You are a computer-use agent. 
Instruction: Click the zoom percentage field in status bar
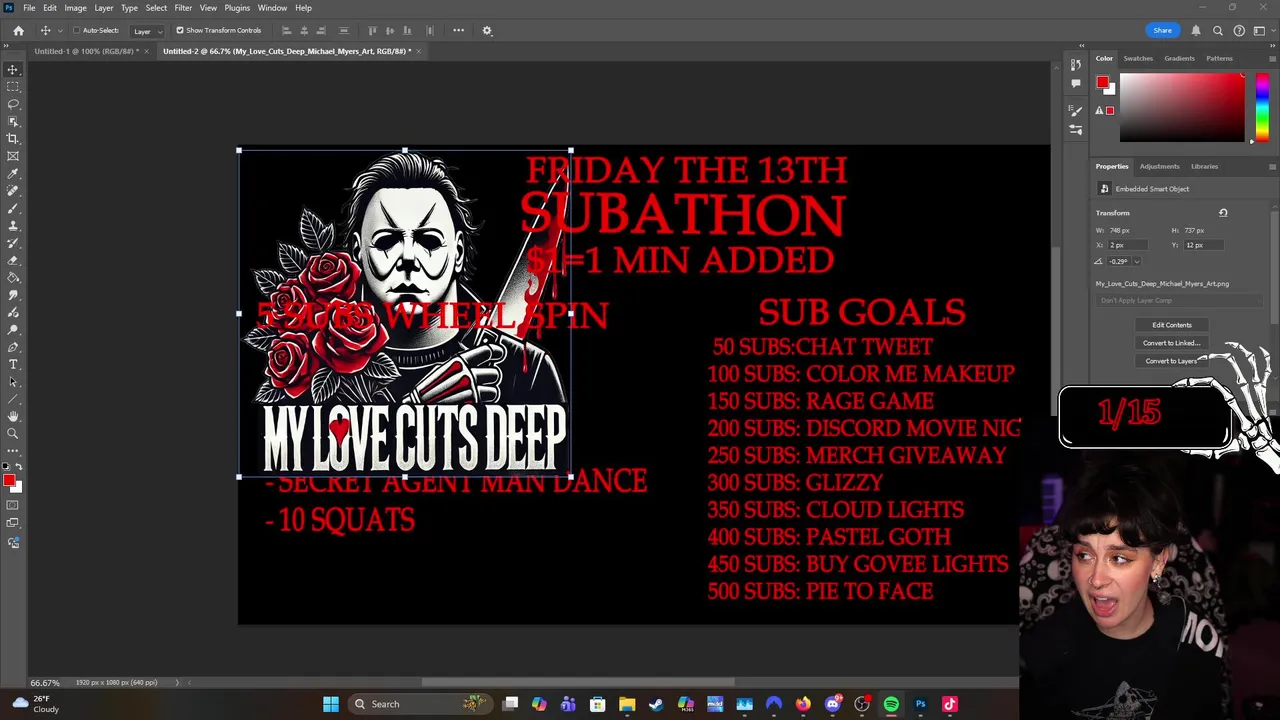coord(44,682)
